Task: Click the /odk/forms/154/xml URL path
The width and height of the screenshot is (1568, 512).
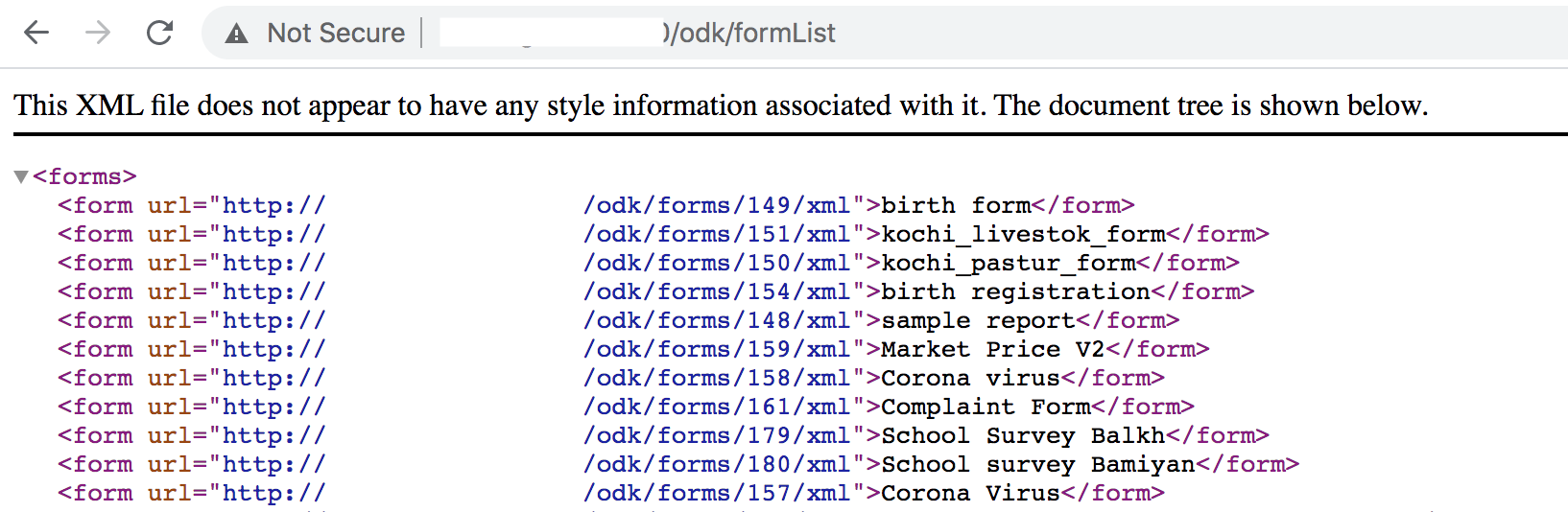Action: pos(716,291)
